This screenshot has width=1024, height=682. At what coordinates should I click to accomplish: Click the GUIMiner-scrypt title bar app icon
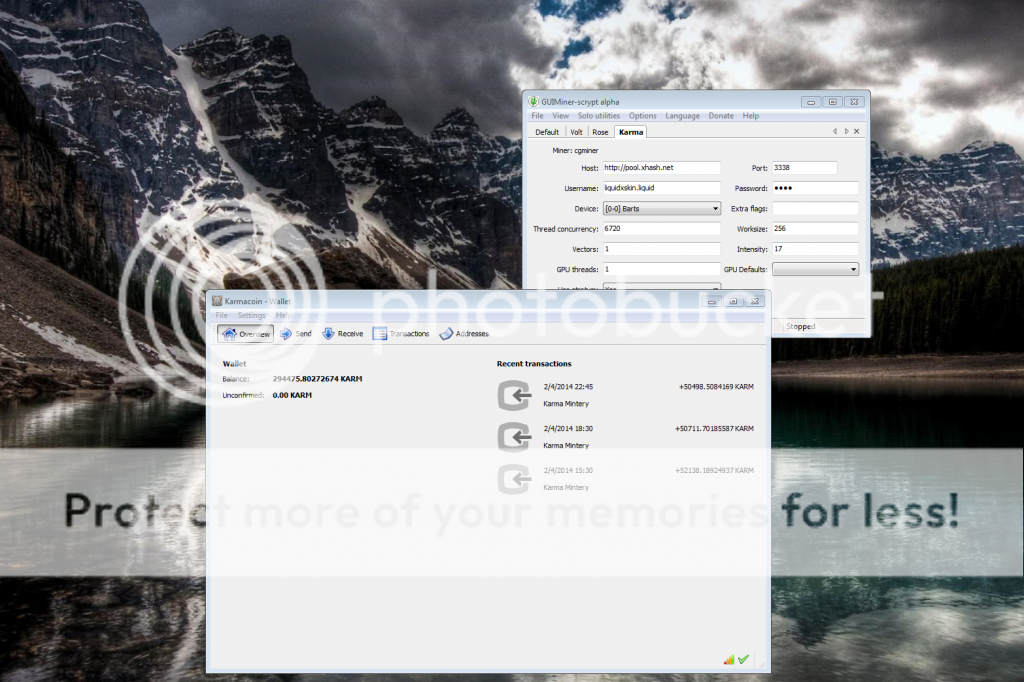coord(533,101)
